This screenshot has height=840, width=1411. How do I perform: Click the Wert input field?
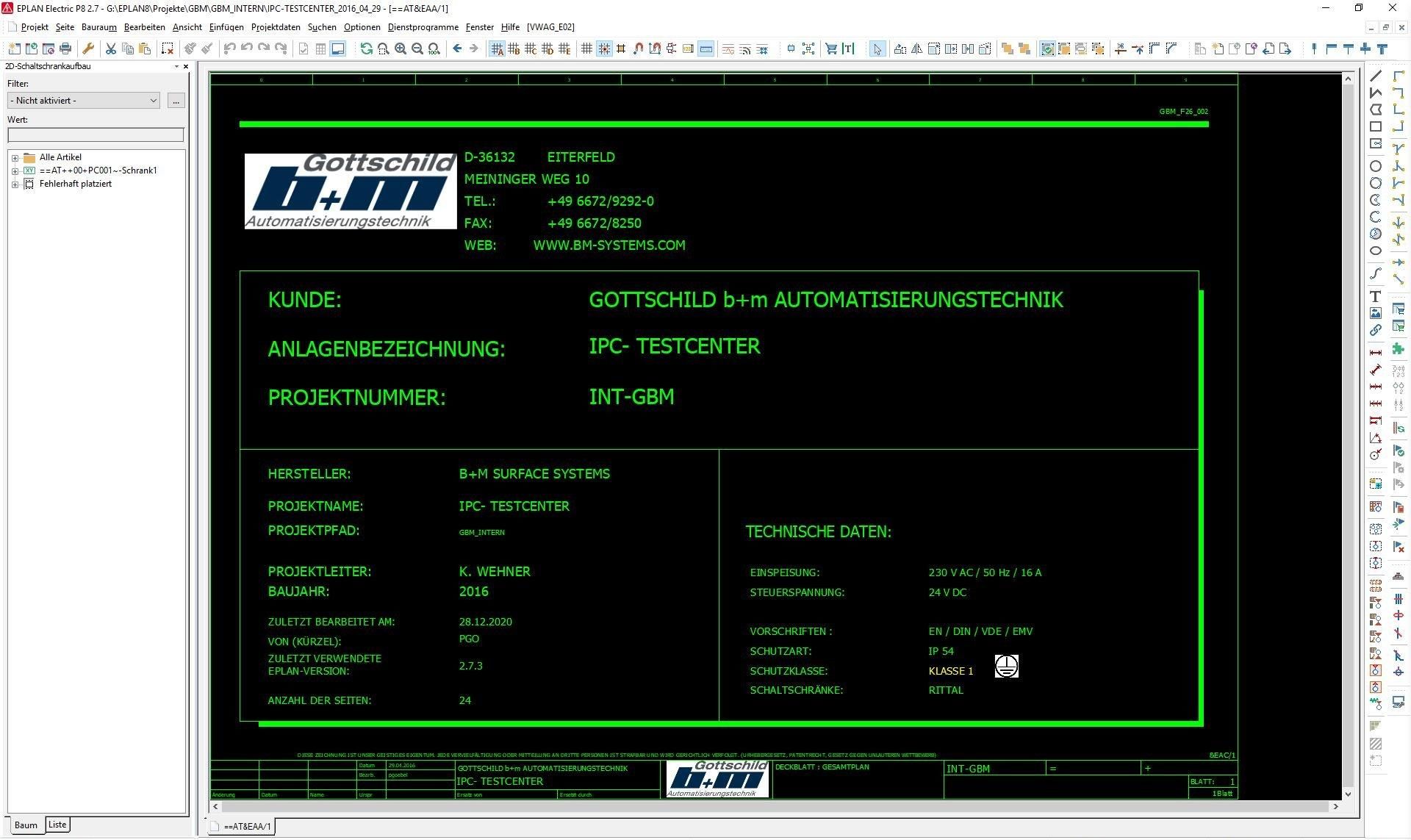[x=96, y=135]
